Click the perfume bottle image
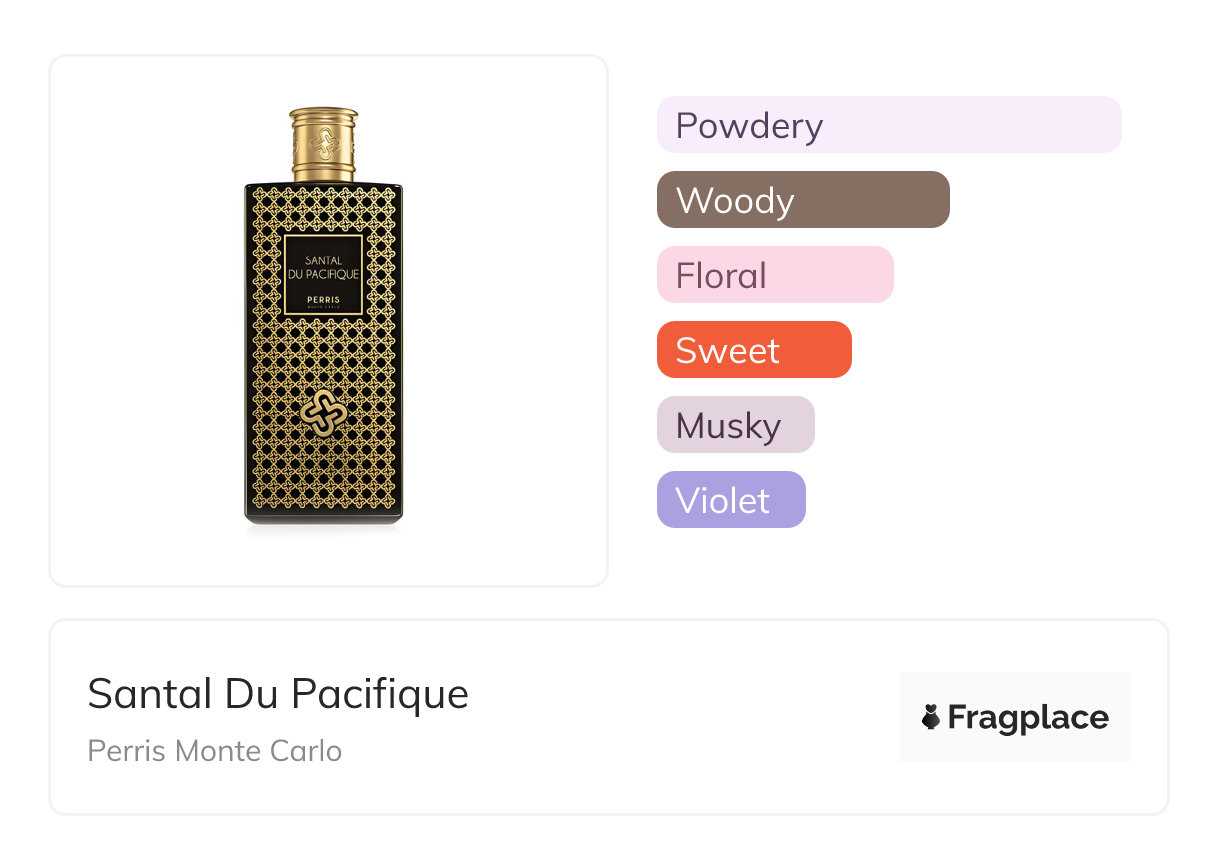Screen dimensions: 1218x864 323,400
